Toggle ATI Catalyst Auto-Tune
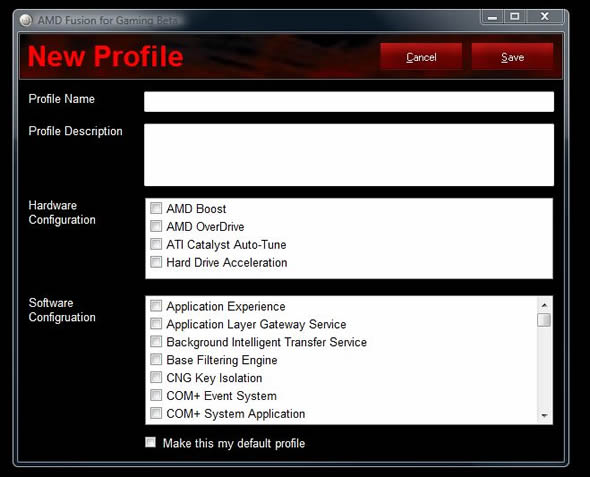The image size is (590, 477). point(156,244)
